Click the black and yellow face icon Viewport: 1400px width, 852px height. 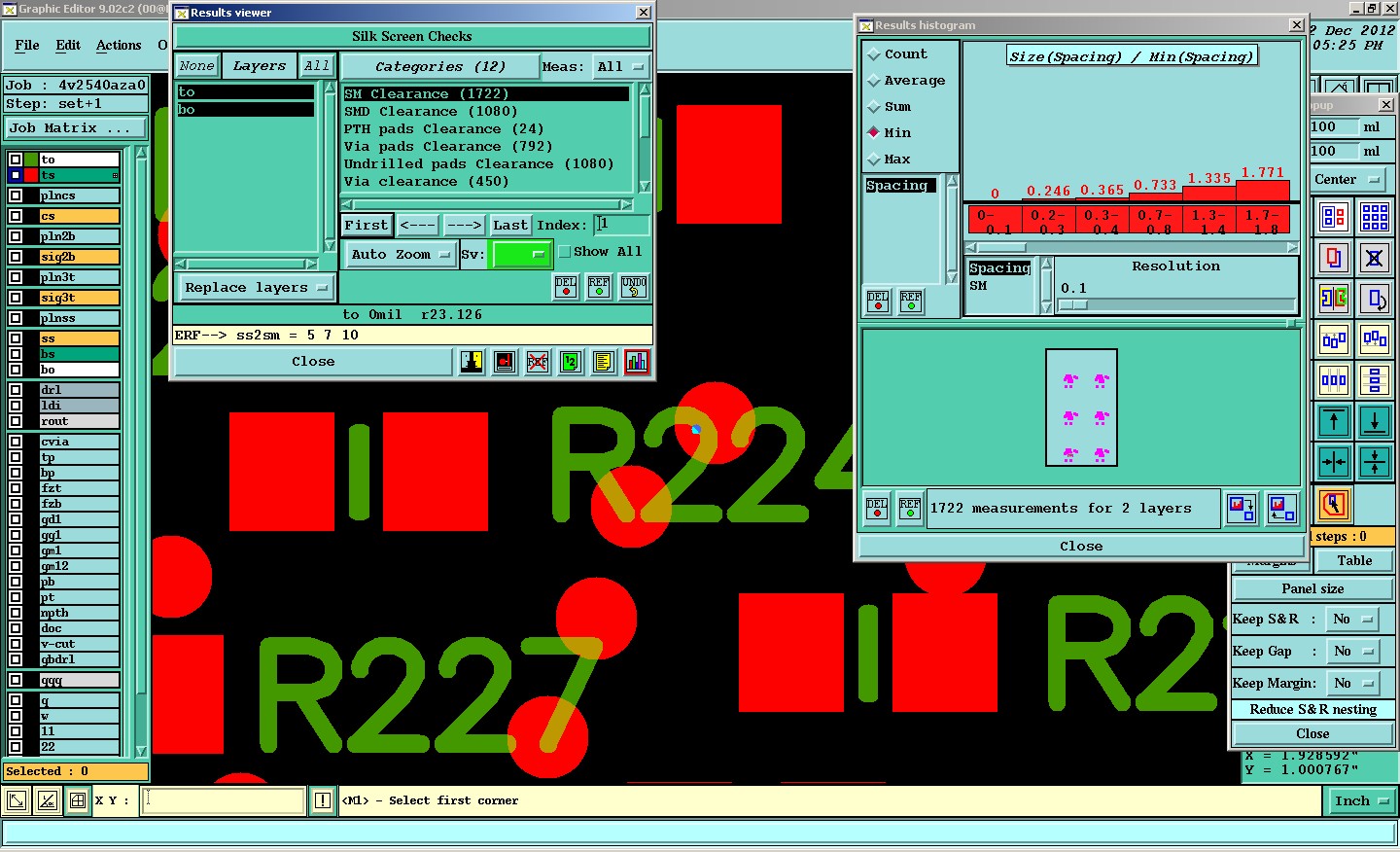click(472, 362)
